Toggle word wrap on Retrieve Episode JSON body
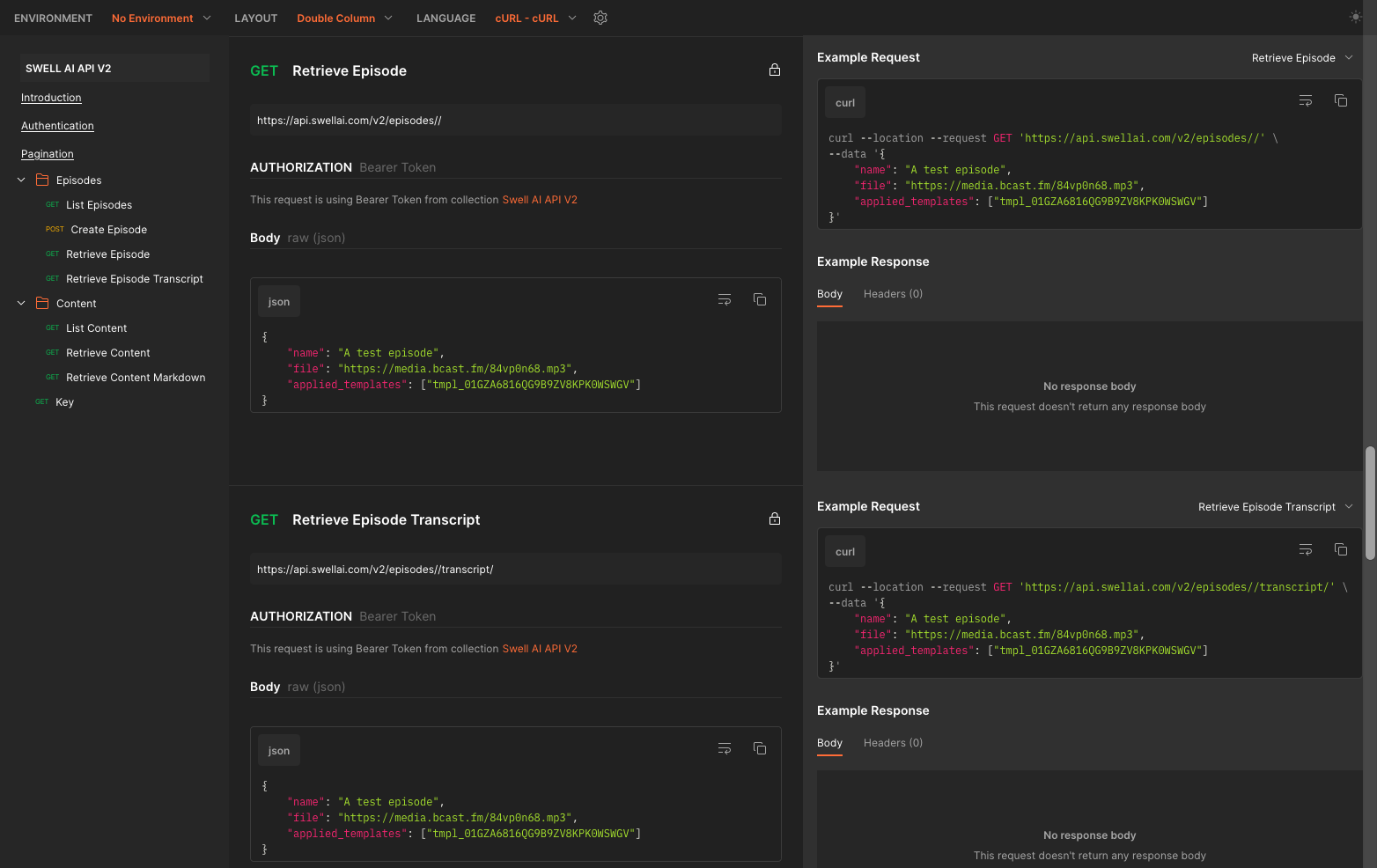Screen dimensions: 1377x868 [724, 300]
